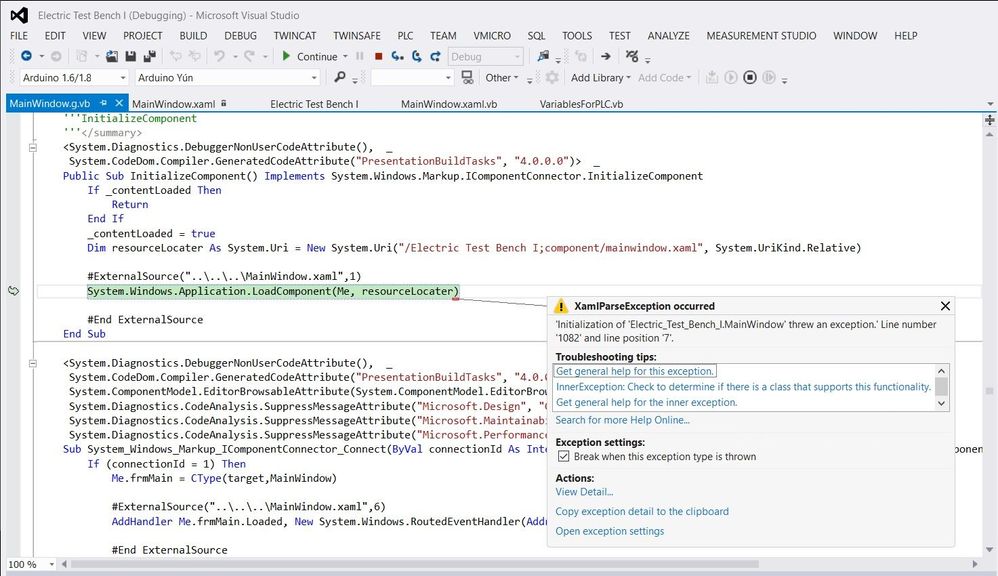The height and width of the screenshot is (576, 998).
Task: Click the Pause (Break All) icon
Action: click(360, 56)
